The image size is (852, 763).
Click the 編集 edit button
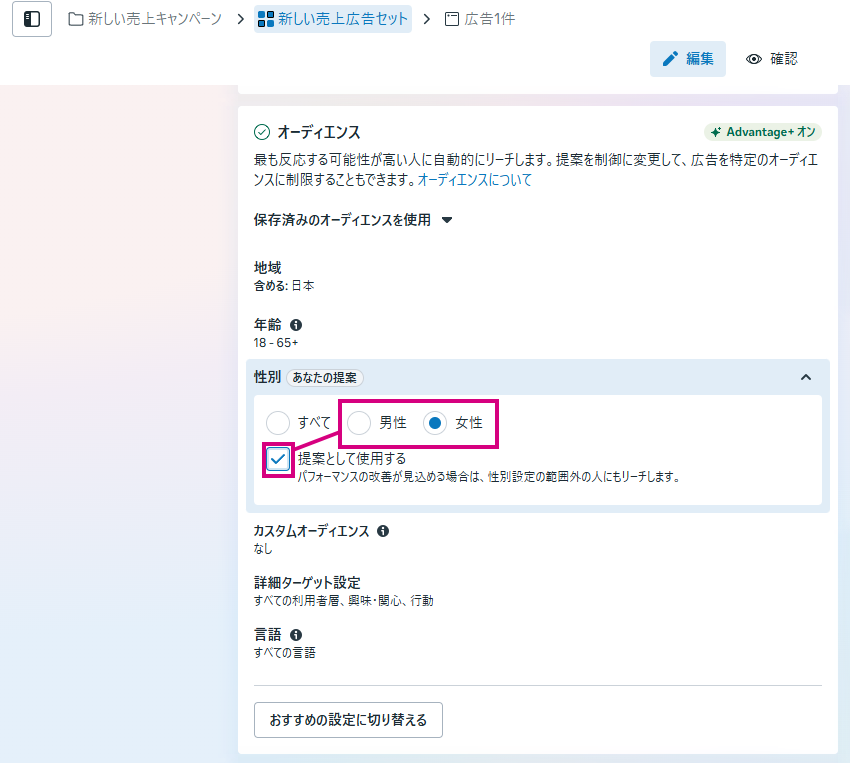point(688,59)
